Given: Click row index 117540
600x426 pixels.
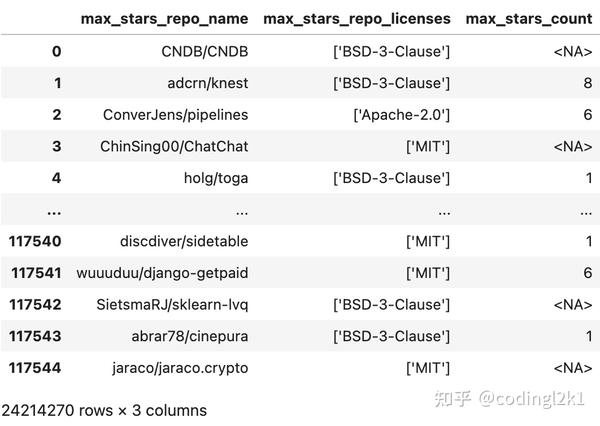Looking at the screenshot, I should 35,241.
